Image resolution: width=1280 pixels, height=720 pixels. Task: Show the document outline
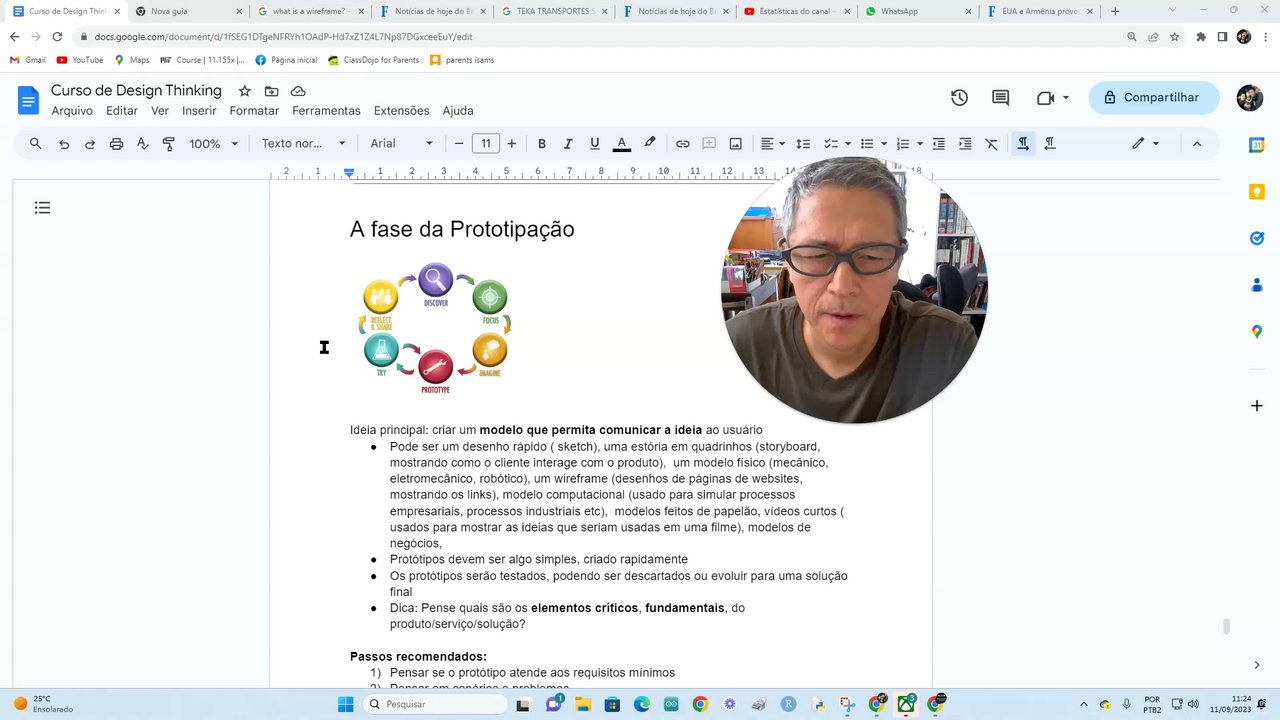(x=42, y=208)
